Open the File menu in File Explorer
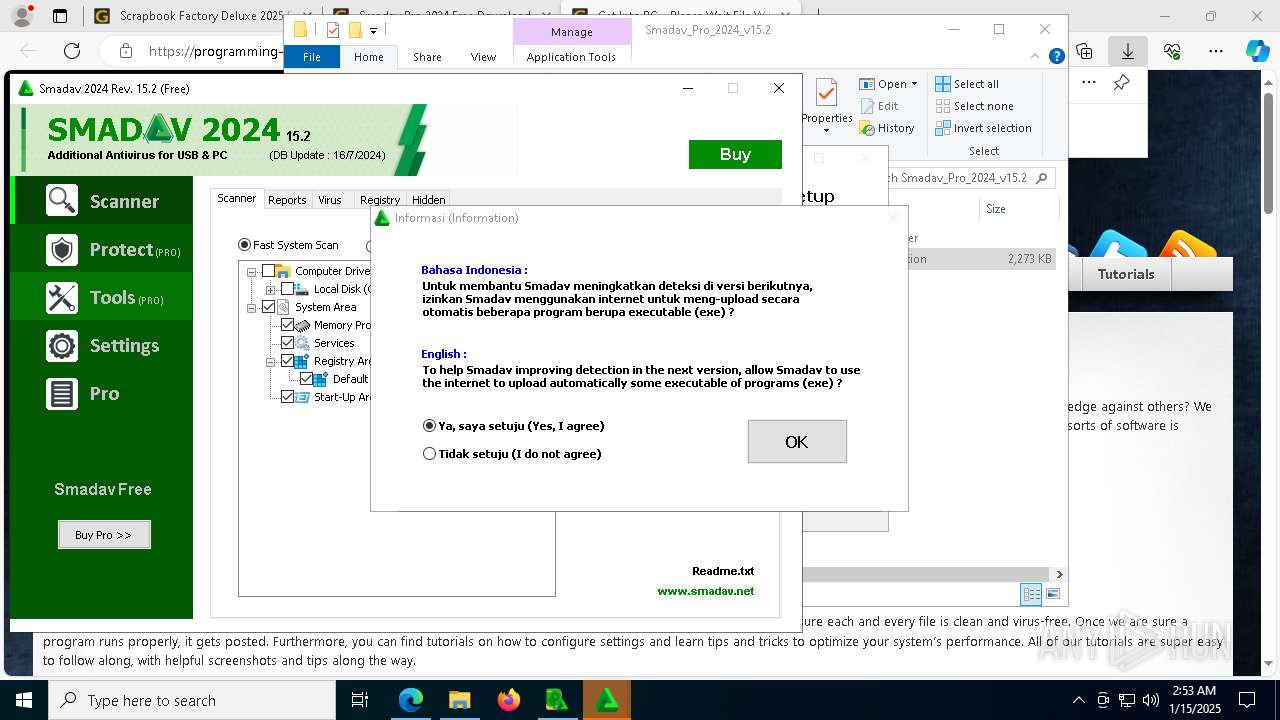Screen dimensions: 1280x720 tap(312, 57)
